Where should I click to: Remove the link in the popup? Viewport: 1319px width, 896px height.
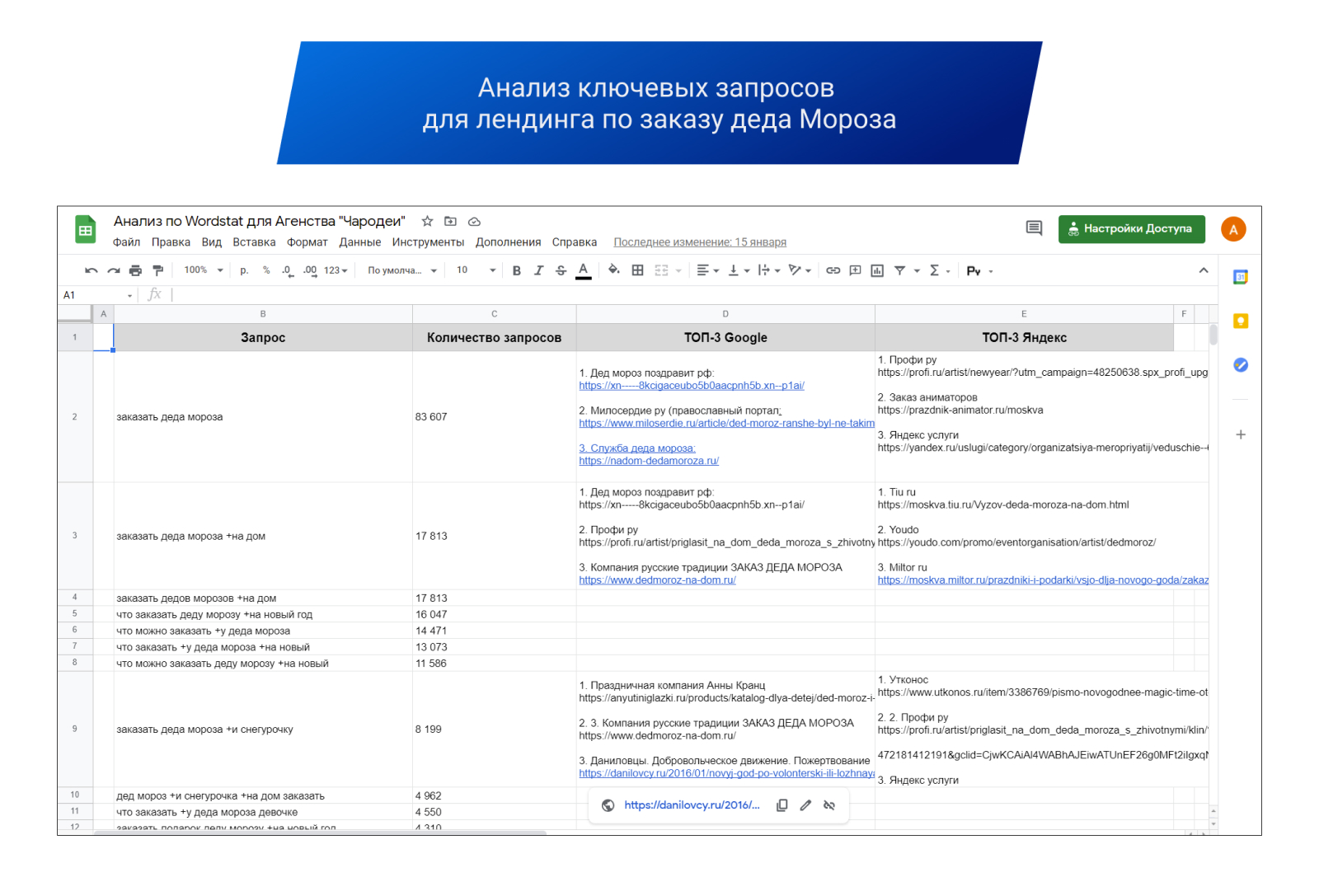829,805
